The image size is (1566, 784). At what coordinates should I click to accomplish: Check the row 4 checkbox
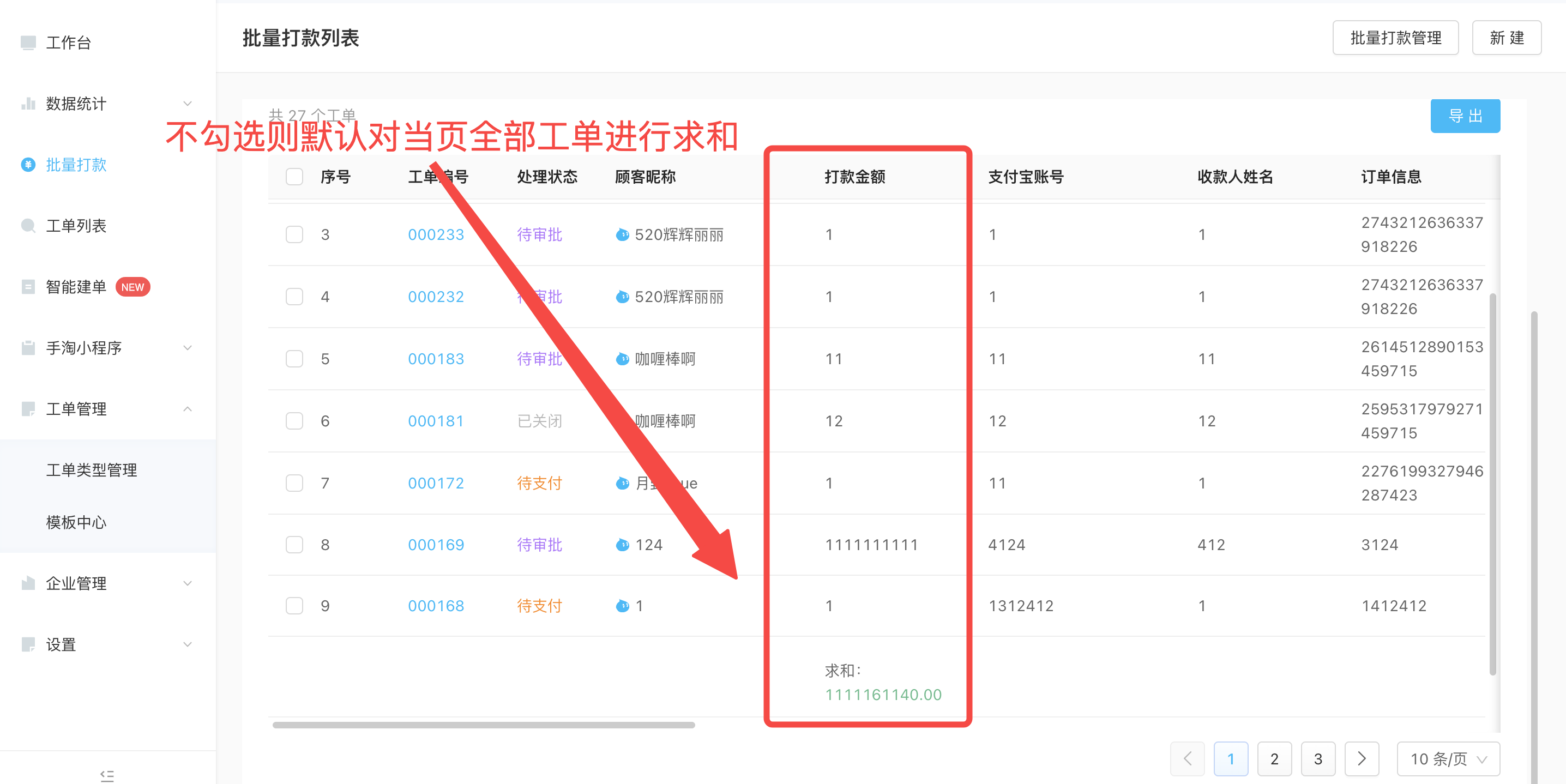[x=294, y=297]
